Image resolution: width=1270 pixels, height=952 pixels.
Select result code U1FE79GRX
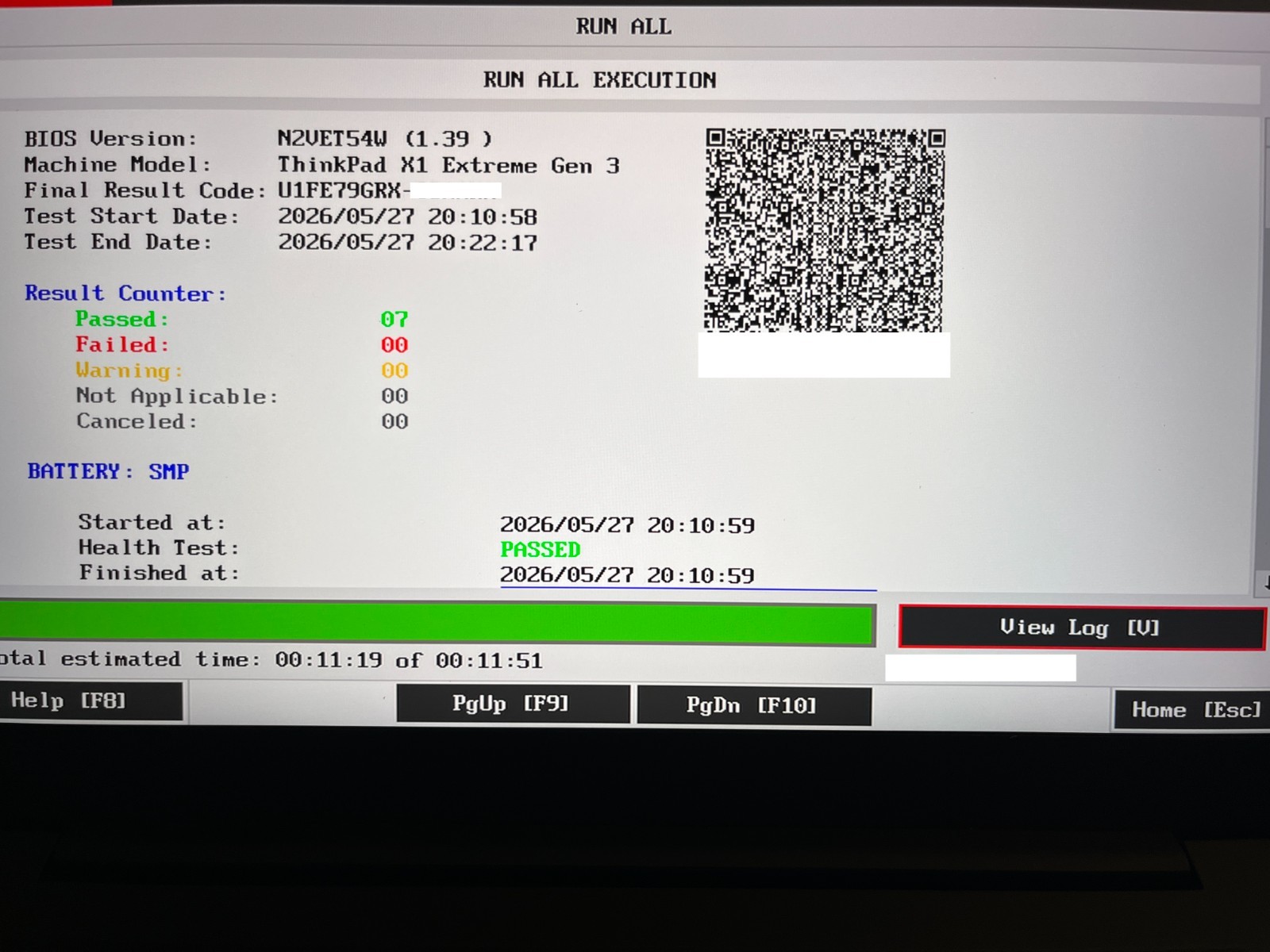[x=339, y=191]
